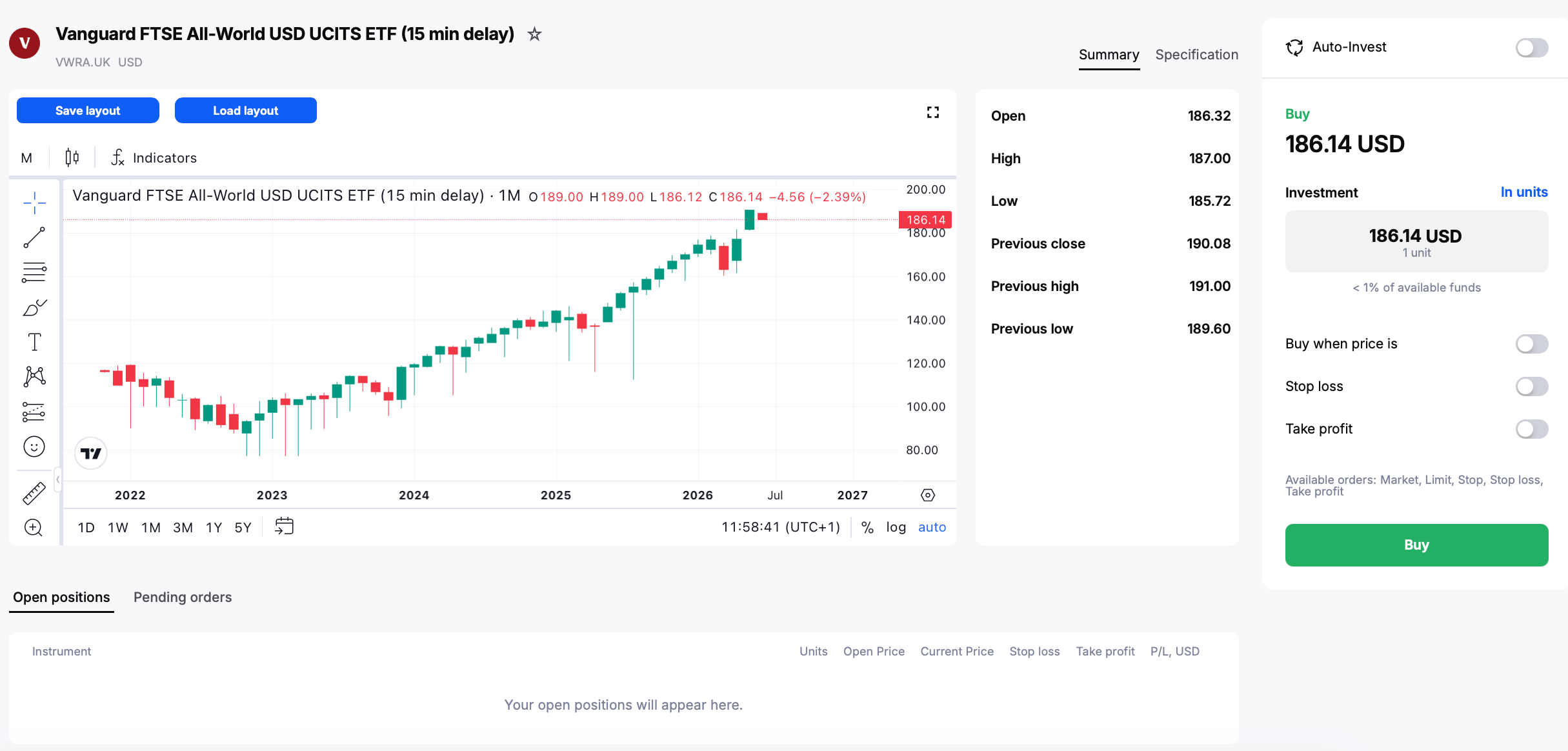Switch to Open positions tab
This screenshot has height=751, width=1568.
point(61,597)
